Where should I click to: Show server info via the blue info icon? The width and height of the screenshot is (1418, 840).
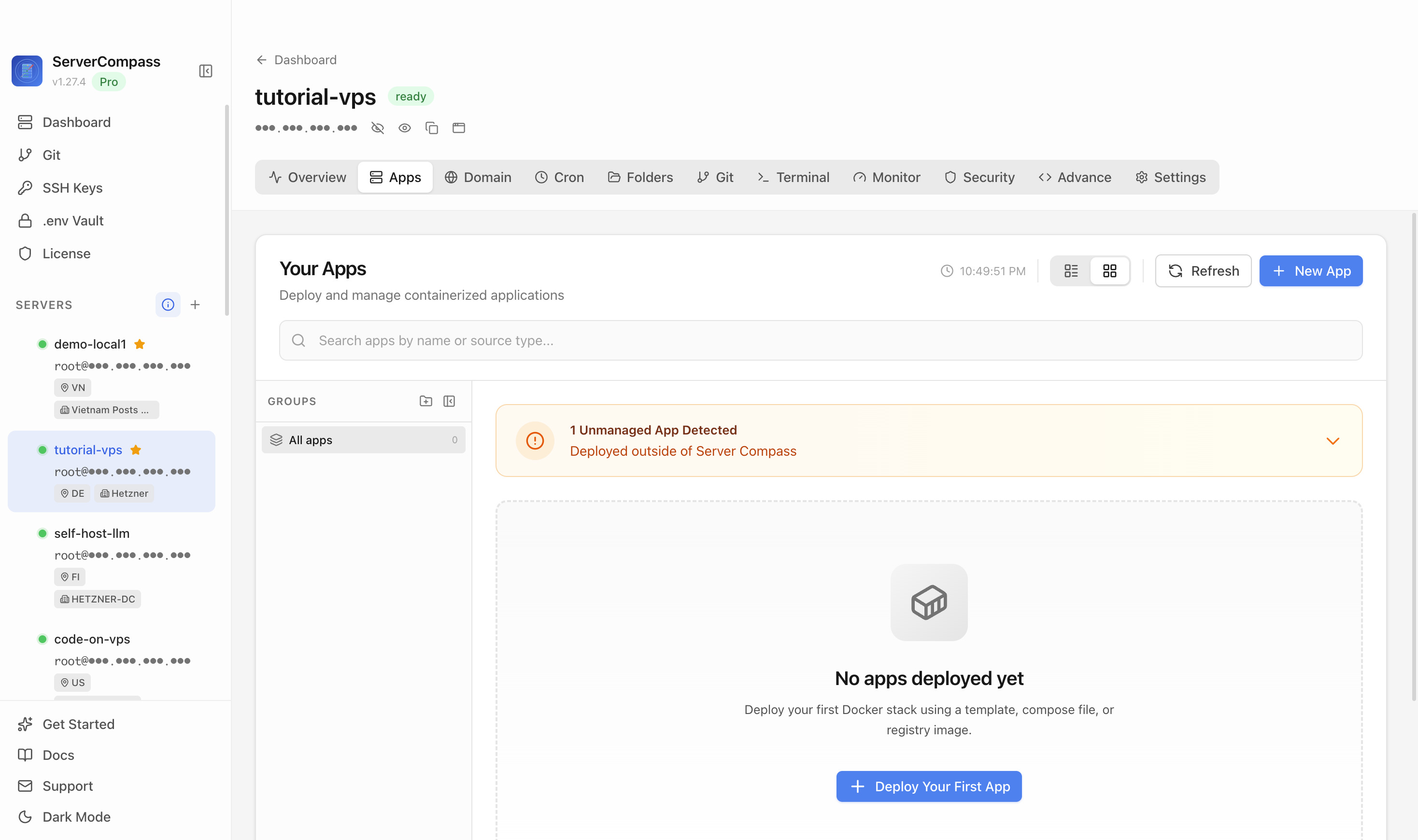tap(168, 305)
